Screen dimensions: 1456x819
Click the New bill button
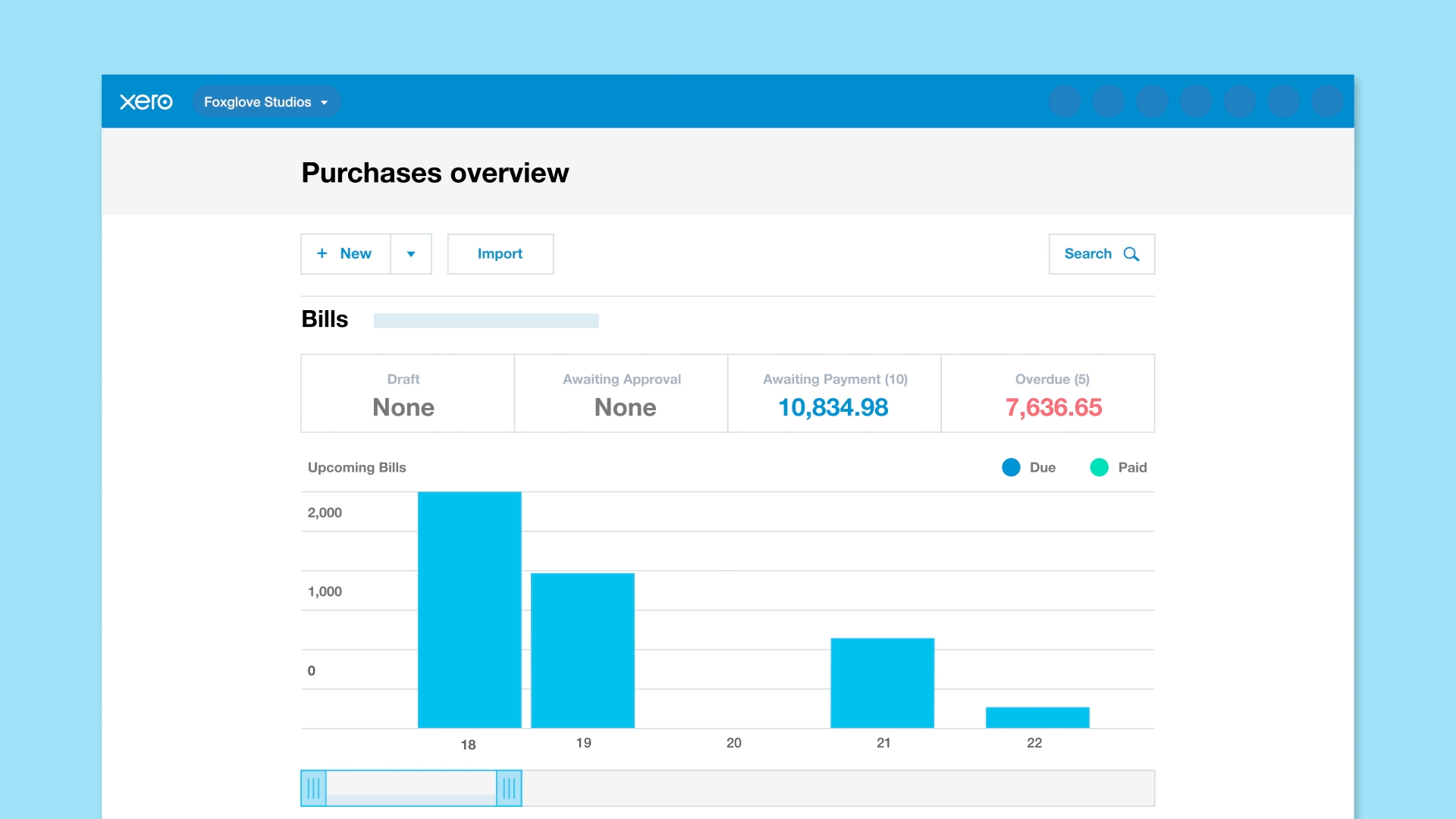(355, 254)
